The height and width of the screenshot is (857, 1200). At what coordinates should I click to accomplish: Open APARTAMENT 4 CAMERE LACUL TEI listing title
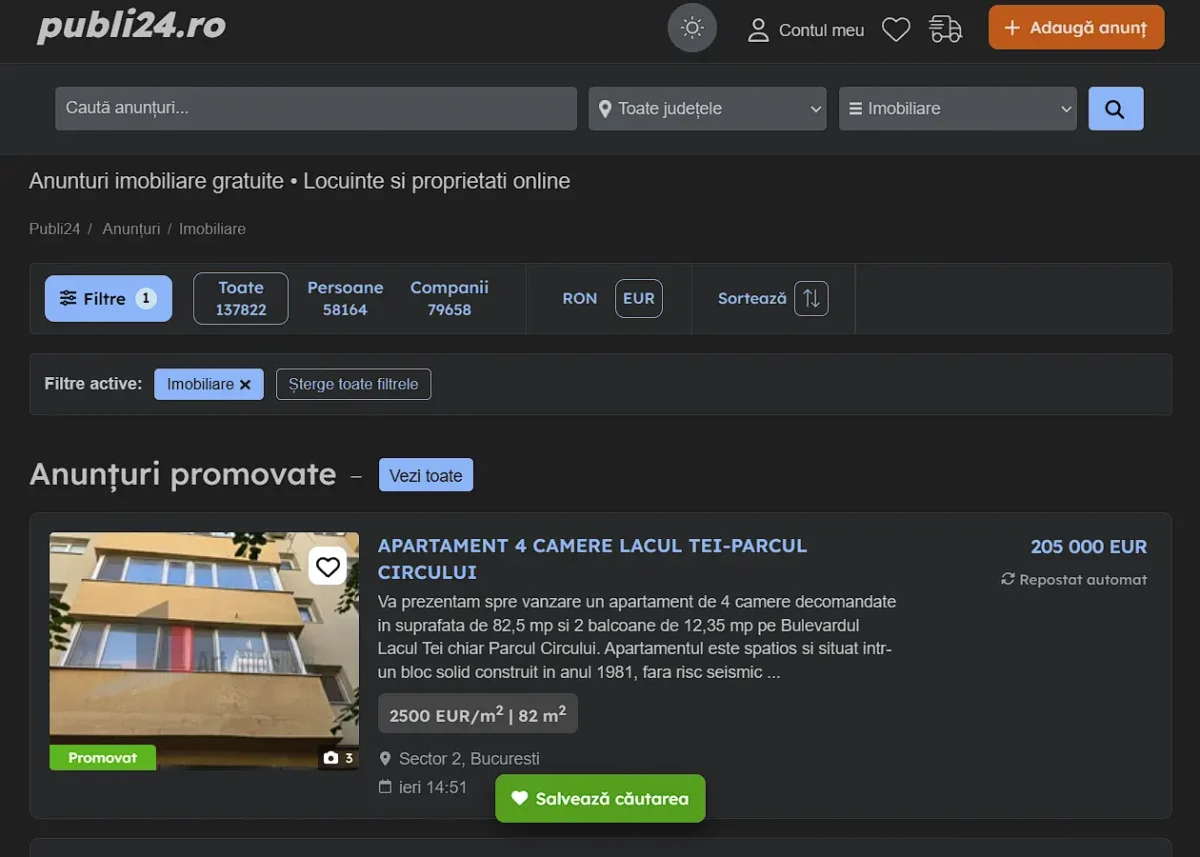[592, 559]
